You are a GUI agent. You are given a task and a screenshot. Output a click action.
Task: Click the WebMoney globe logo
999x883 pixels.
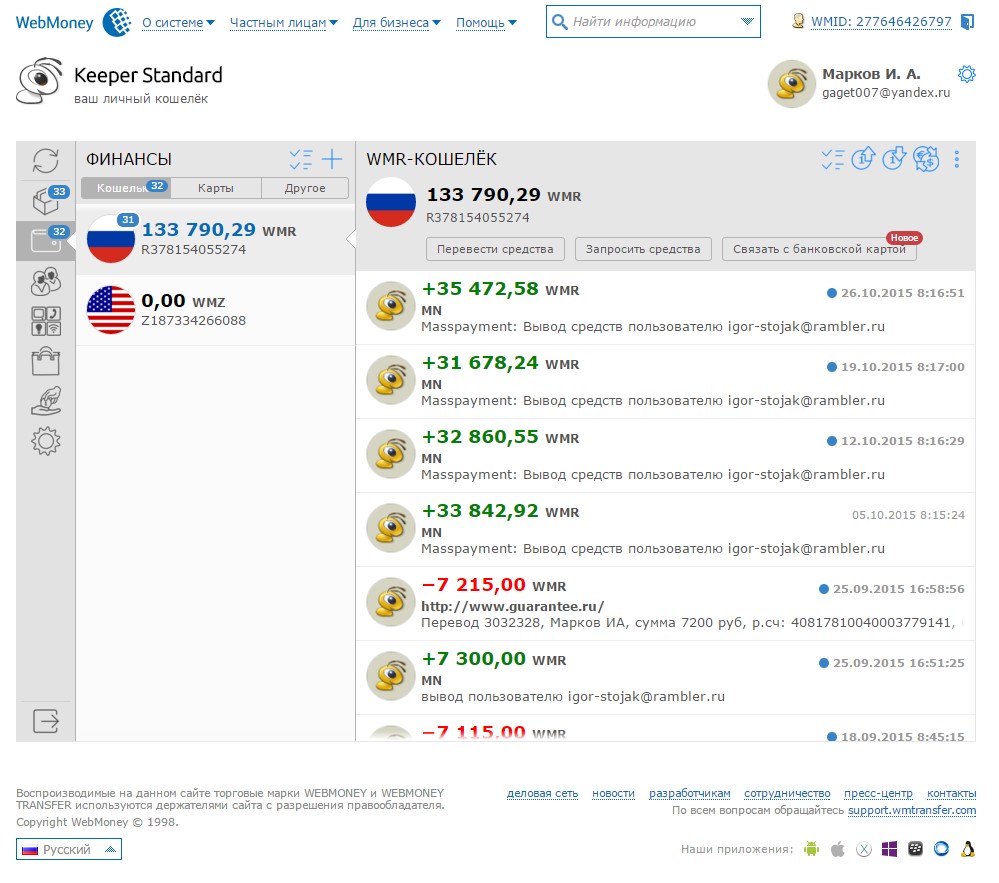tap(117, 22)
